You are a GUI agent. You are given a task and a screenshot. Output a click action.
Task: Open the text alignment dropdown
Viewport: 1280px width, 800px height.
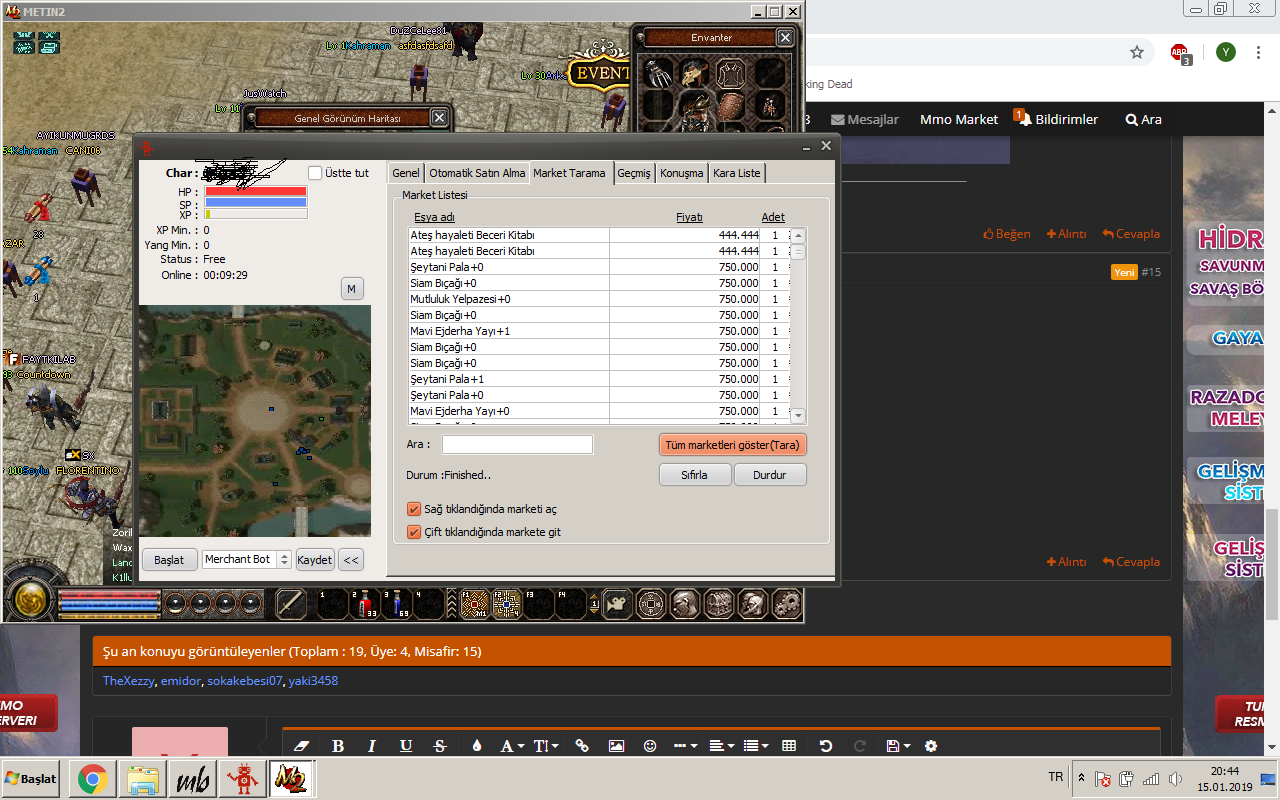[721, 746]
